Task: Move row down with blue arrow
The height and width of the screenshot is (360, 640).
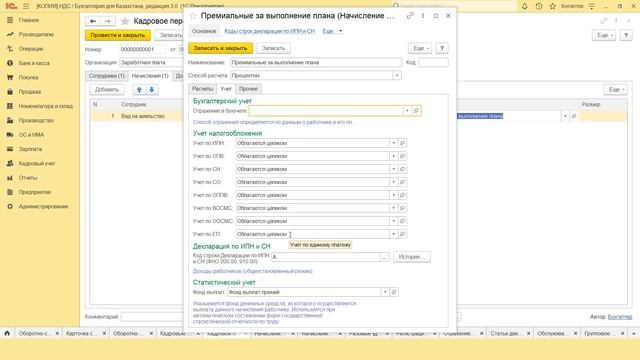Action: point(152,89)
